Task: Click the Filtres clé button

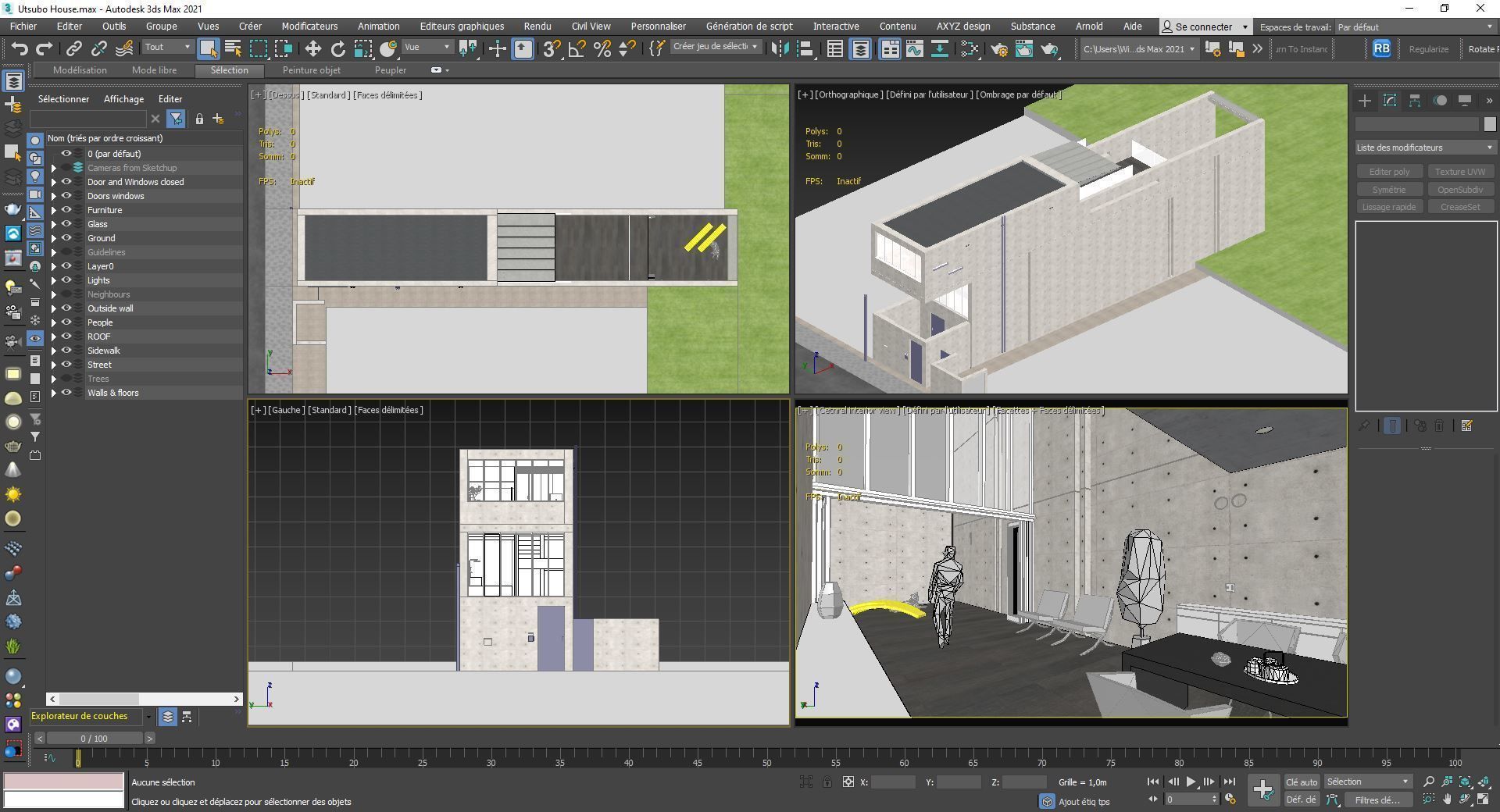Action: (1378, 800)
